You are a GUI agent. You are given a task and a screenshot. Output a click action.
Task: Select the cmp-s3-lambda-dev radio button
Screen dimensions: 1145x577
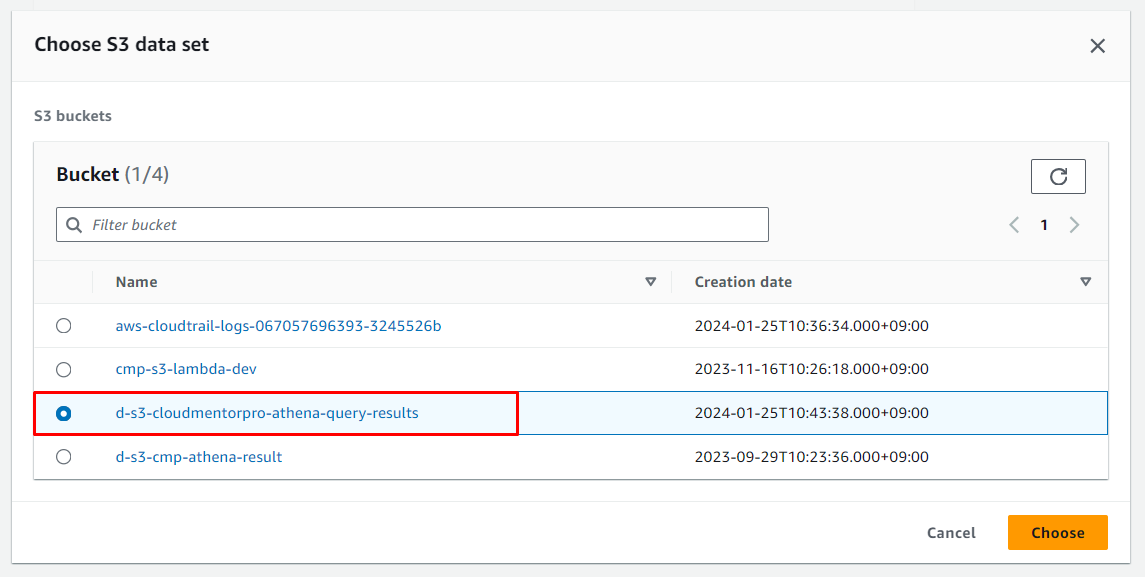point(64,370)
